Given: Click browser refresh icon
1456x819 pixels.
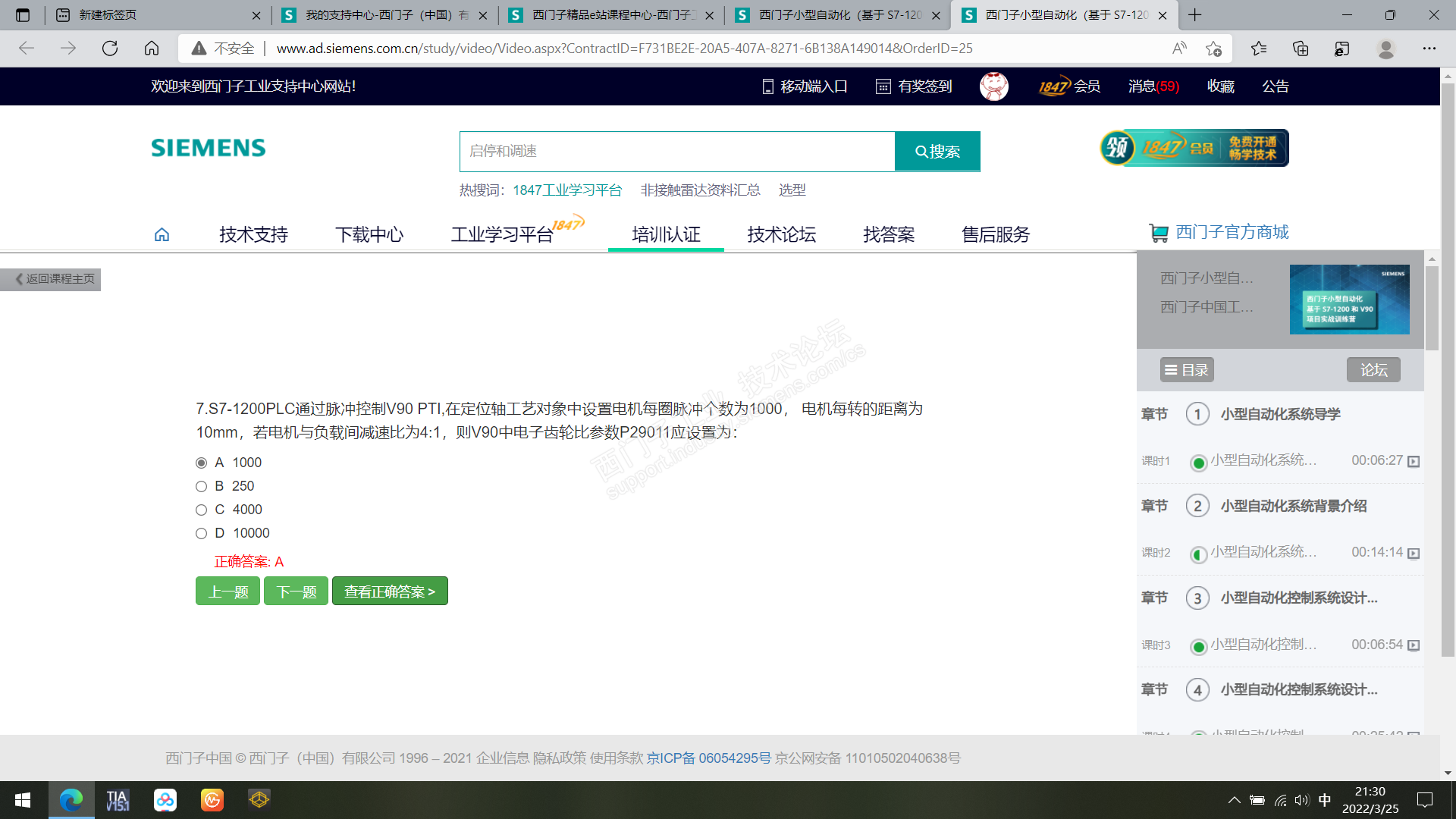Looking at the screenshot, I should [x=110, y=49].
